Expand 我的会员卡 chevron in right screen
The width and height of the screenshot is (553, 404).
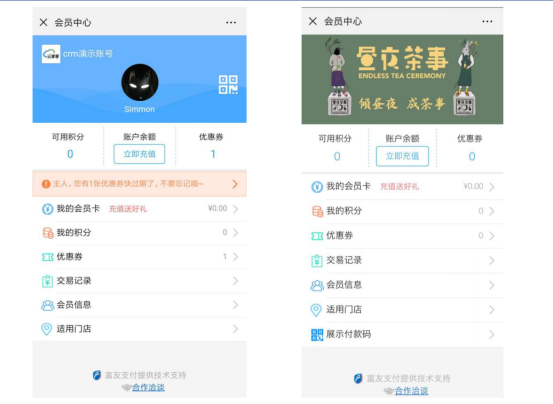tap(492, 187)
